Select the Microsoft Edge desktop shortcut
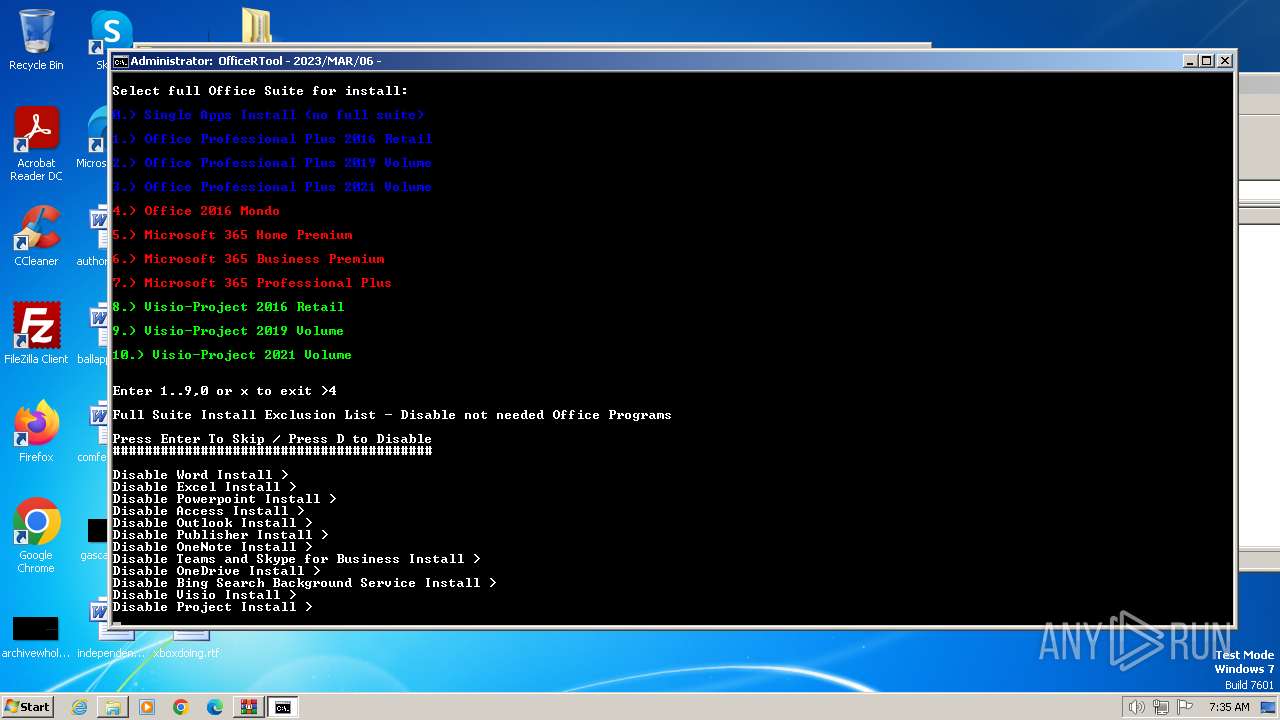 coord(98,138)
